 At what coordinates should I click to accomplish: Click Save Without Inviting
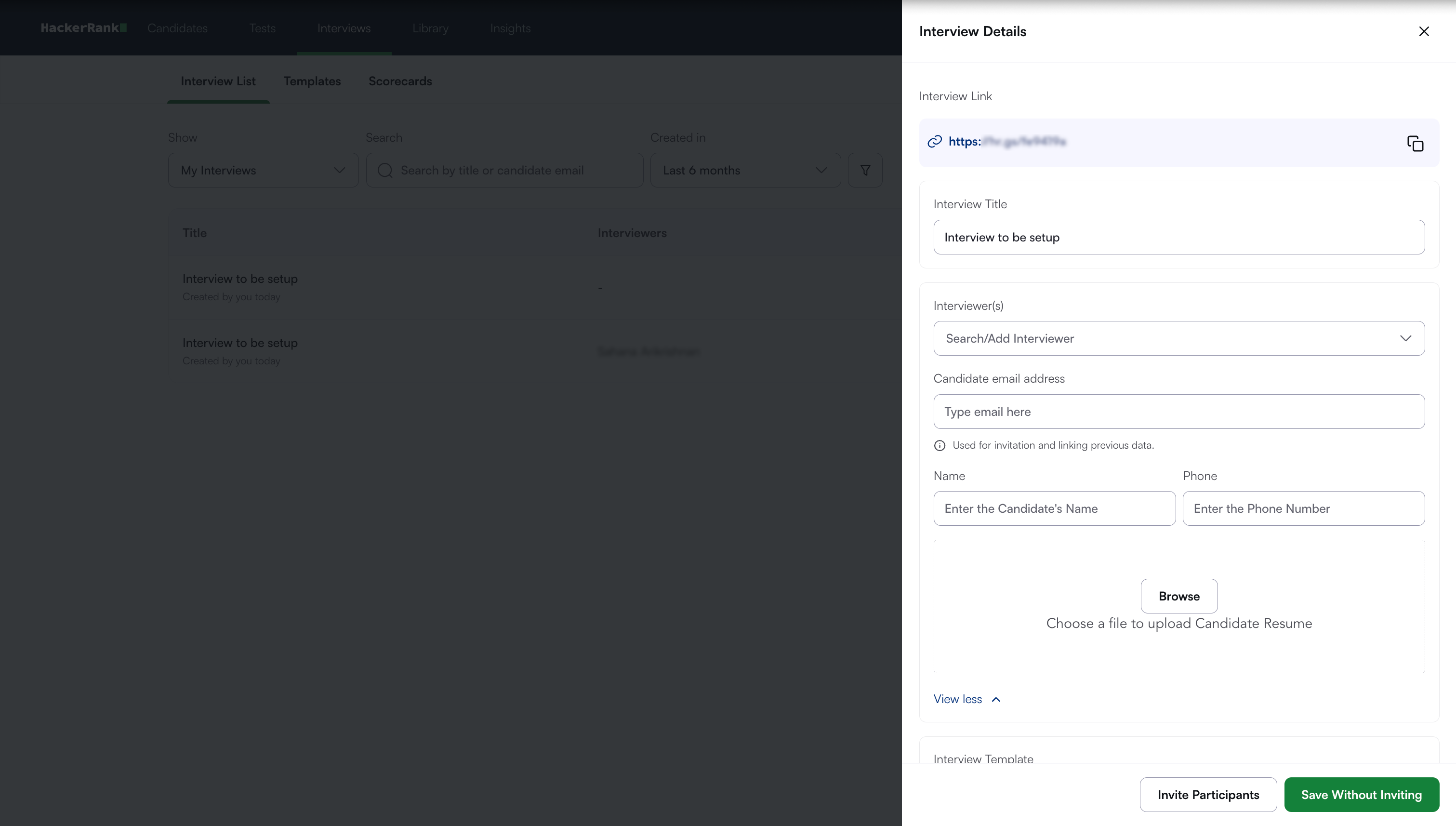click(x=1361, y=794)
